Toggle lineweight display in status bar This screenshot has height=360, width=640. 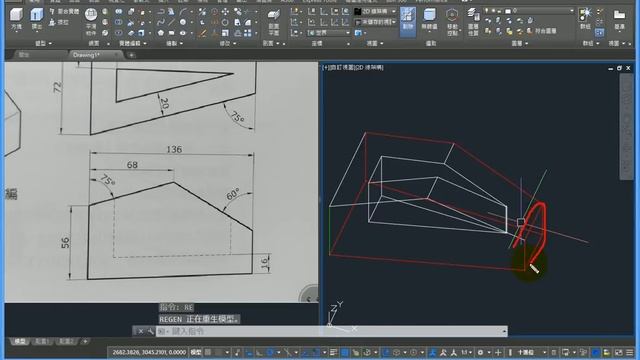point(334,352)
